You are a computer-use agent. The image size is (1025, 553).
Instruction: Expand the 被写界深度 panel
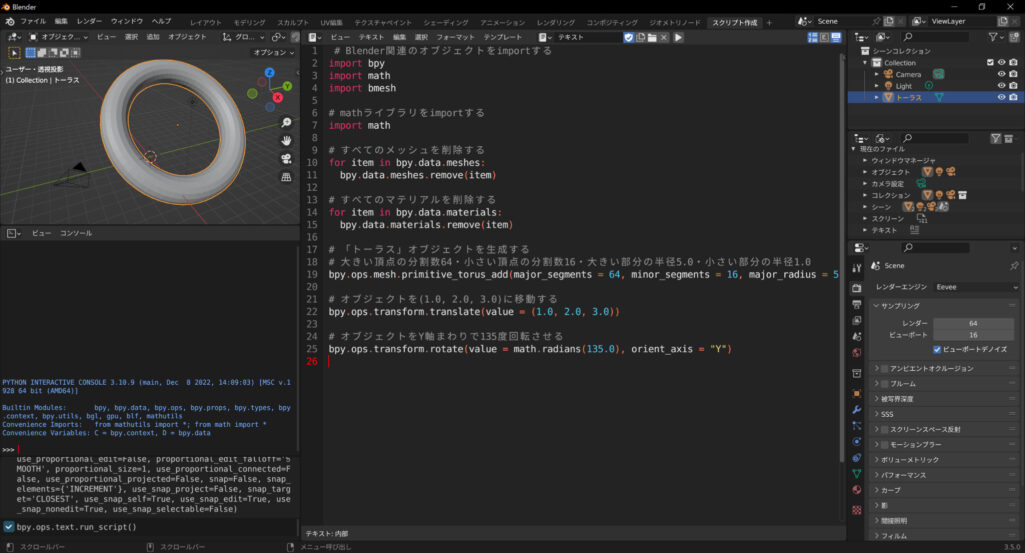[x=945, y=399]
